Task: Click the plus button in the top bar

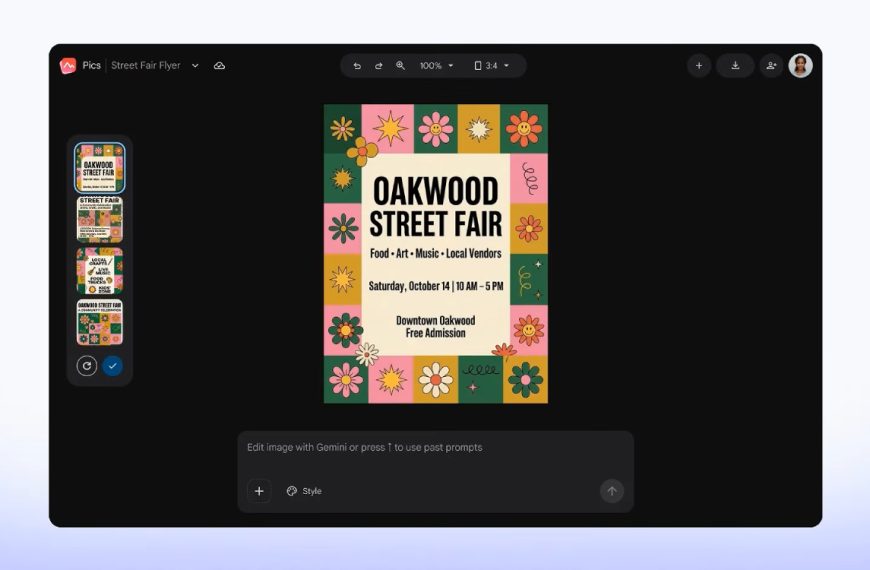Action: (x=699, y=65)
